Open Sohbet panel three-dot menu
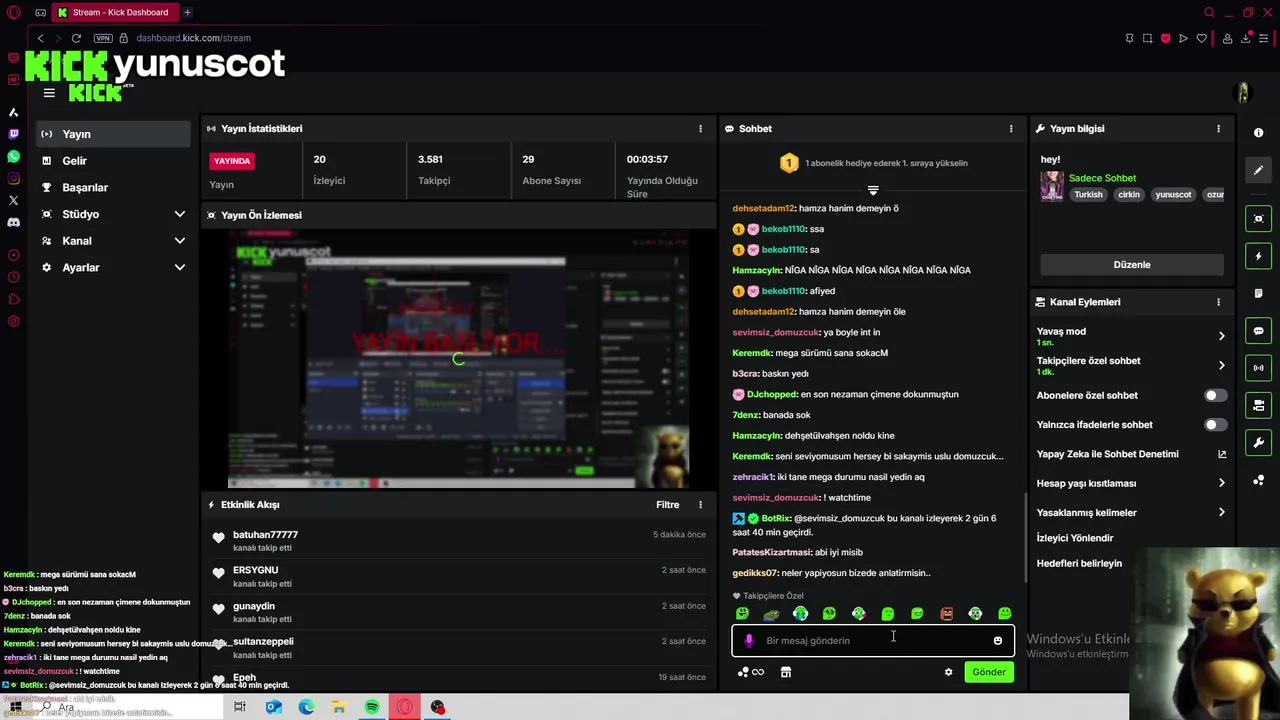The image size is (1280, 720). [x=1011, y=129]
